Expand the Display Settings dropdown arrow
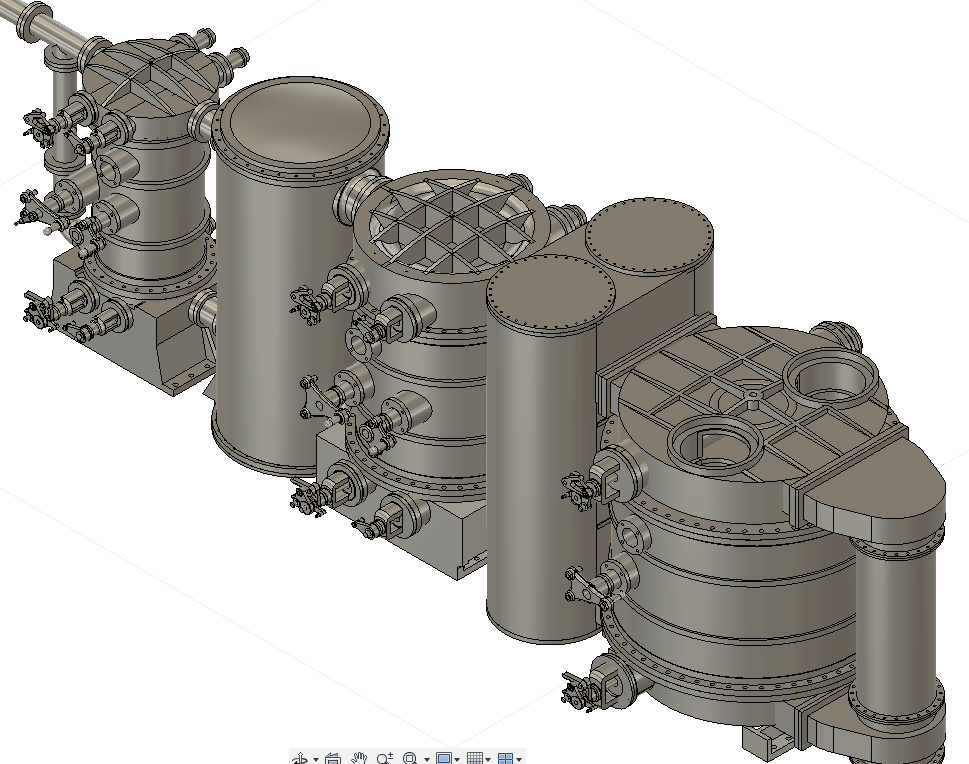This screenshot has height=764, width=969. point(457,759)
